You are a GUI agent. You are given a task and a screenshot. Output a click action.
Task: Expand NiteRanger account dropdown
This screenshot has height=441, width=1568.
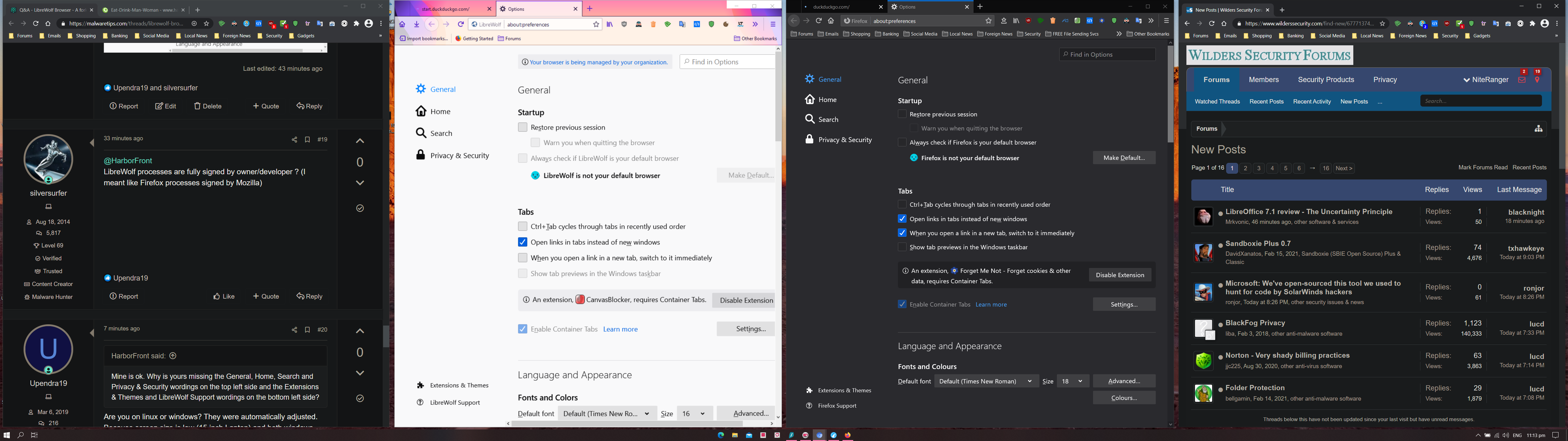point(1485,80)
